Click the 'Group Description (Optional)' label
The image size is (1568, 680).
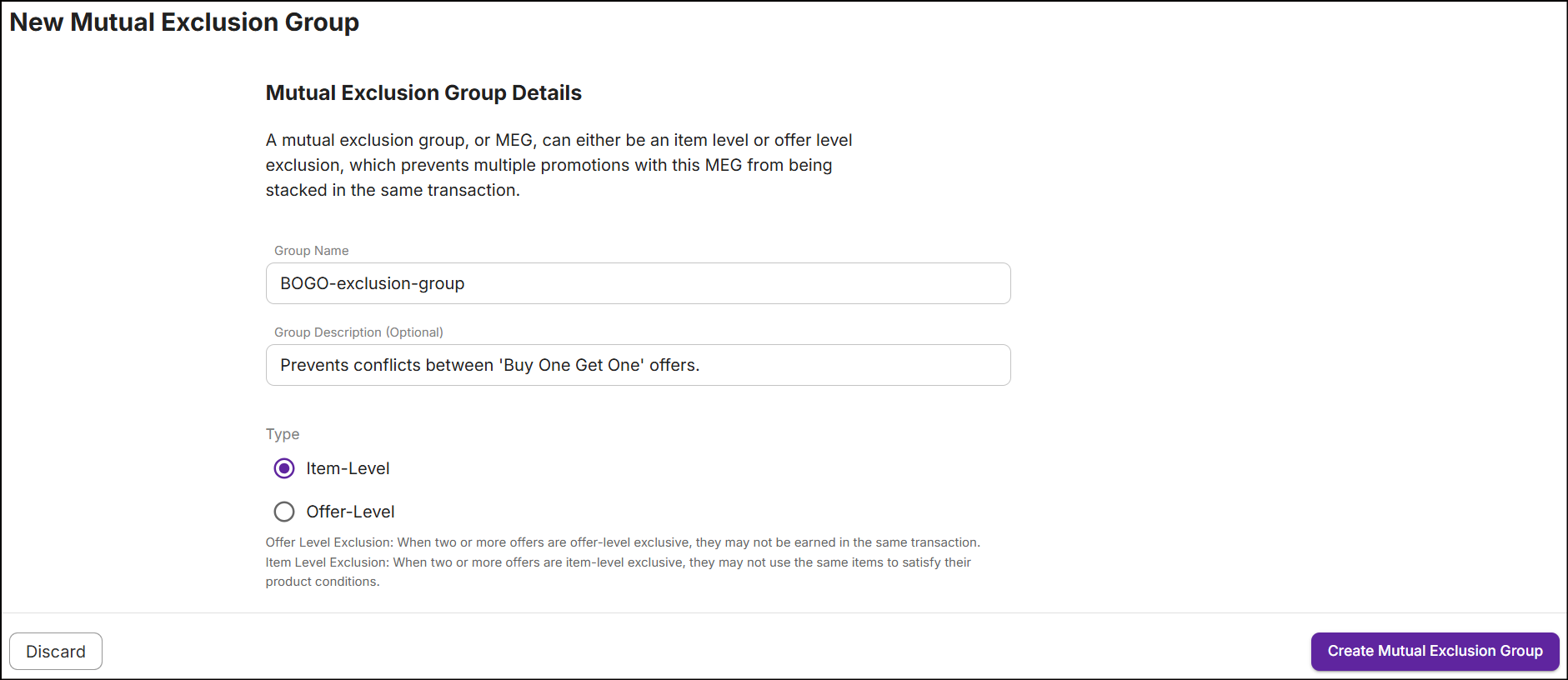pyautogui.click(x=358, y=332)
